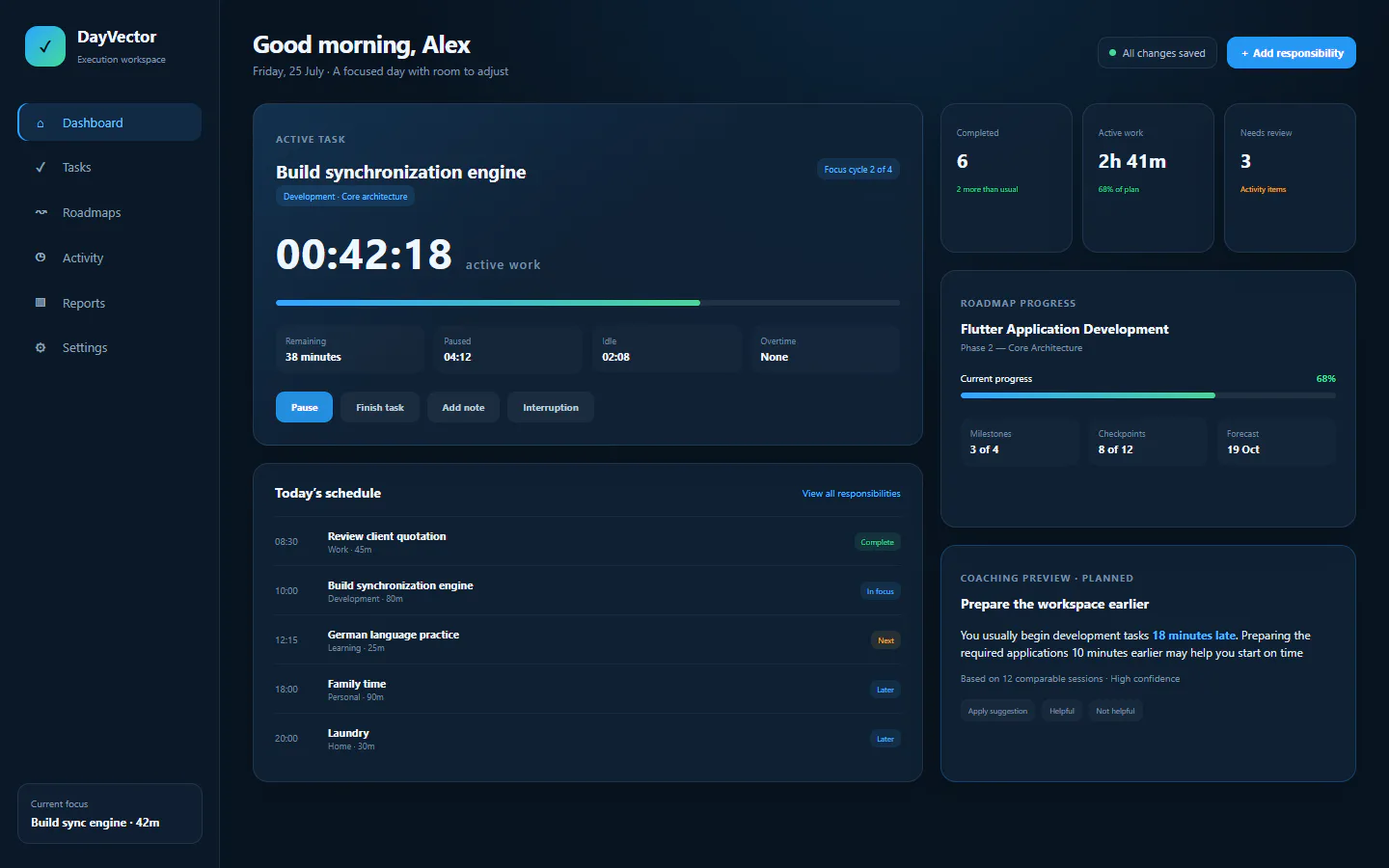The width and height of the screenshot is (1389, 868).
Task: Click the DayVector checkmark logo
Action: tap(45, 46)
